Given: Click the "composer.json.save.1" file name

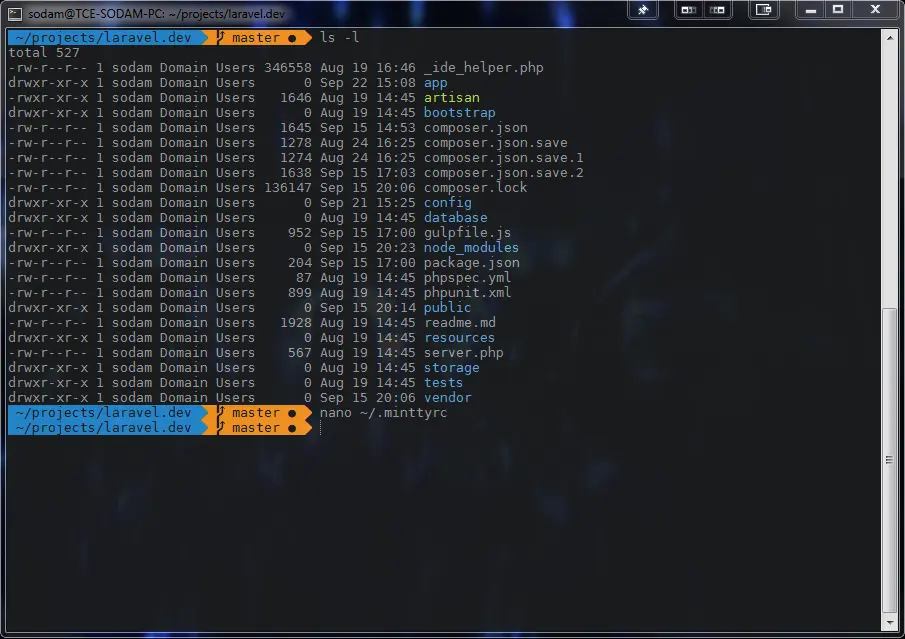Looking at the screenshot, I should pos(503,158).
